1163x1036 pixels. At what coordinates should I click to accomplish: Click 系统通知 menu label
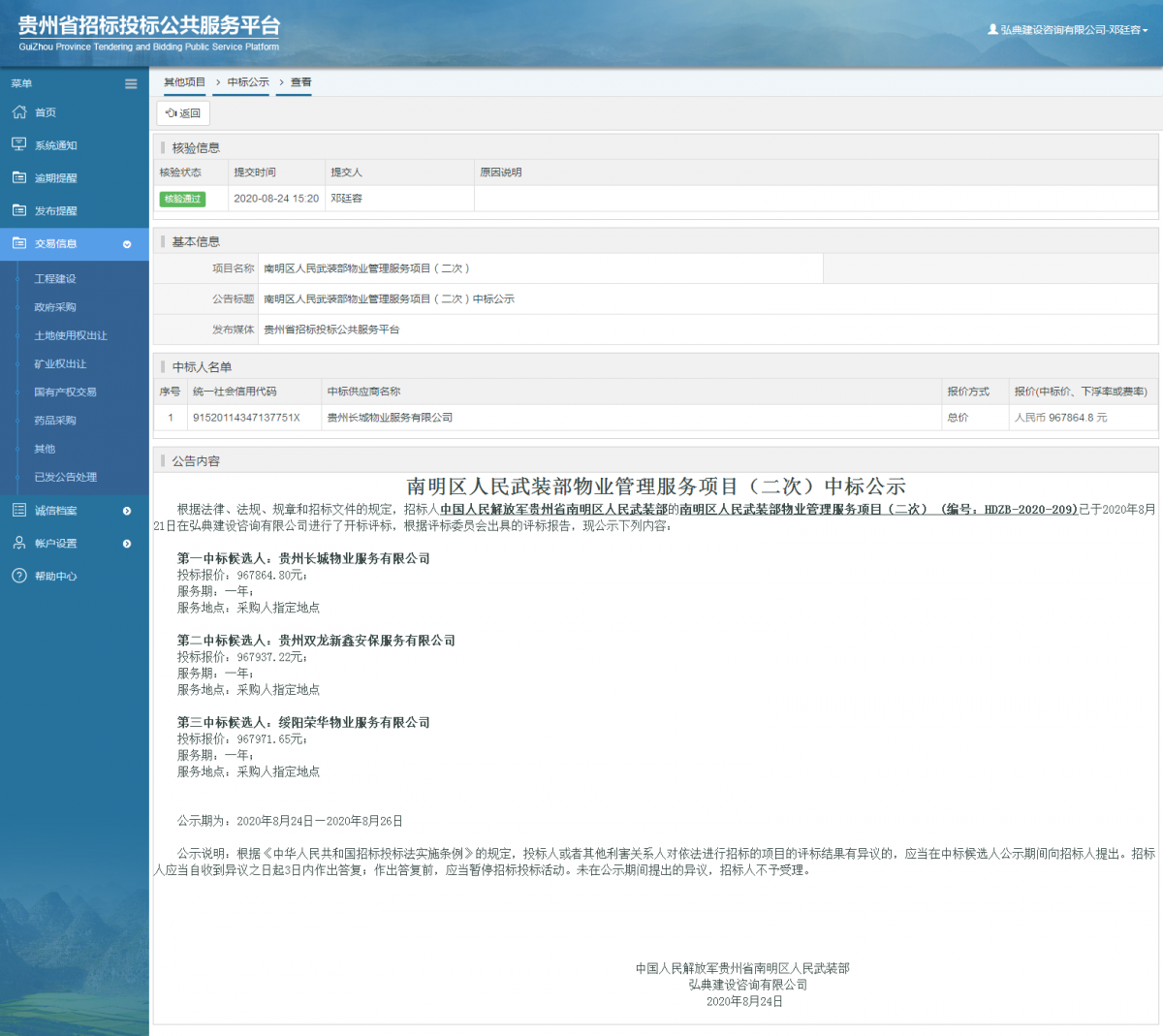(x=56, y=145)
